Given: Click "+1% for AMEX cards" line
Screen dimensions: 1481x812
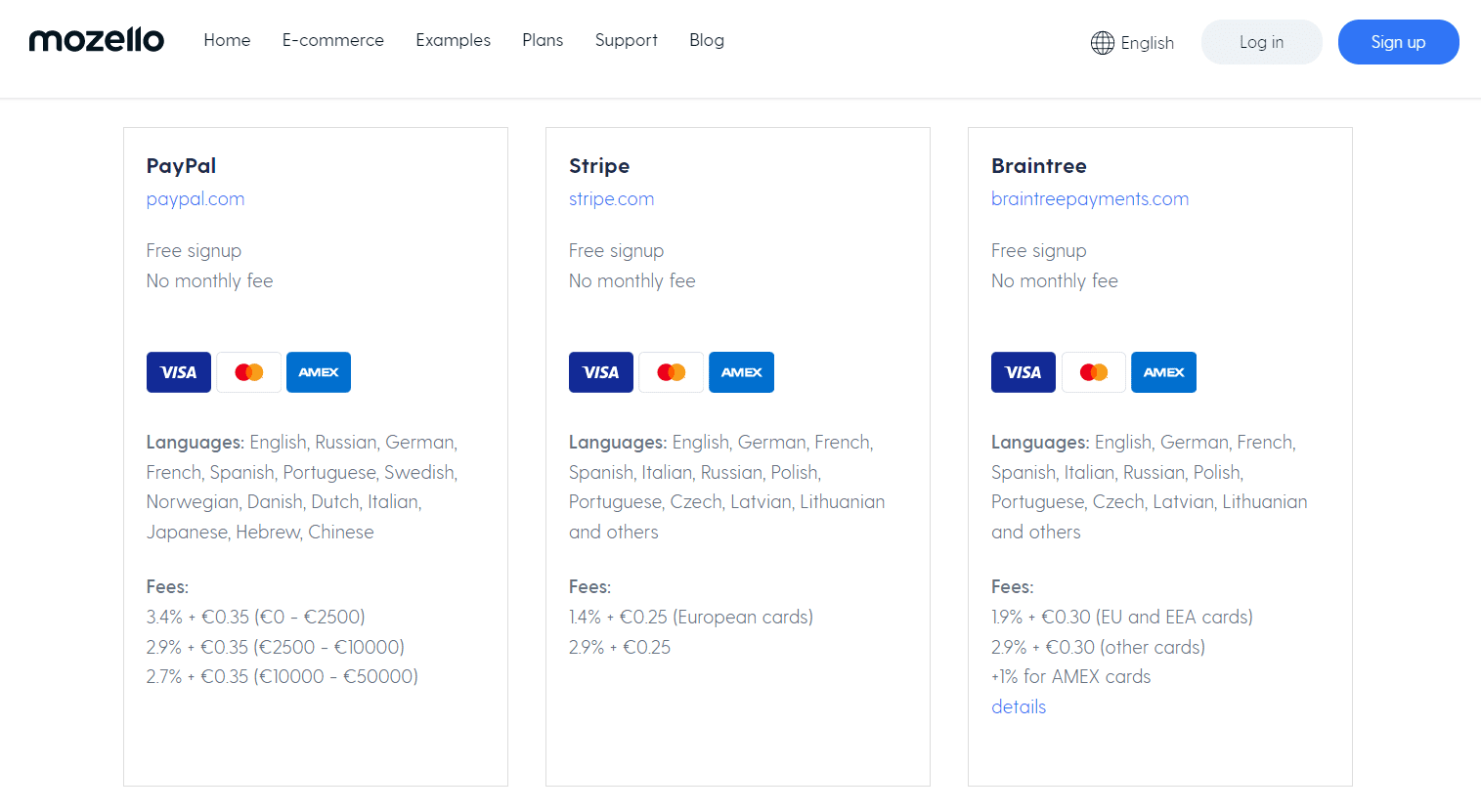Looking at the screenshot, I should [x=1071, y=676].
